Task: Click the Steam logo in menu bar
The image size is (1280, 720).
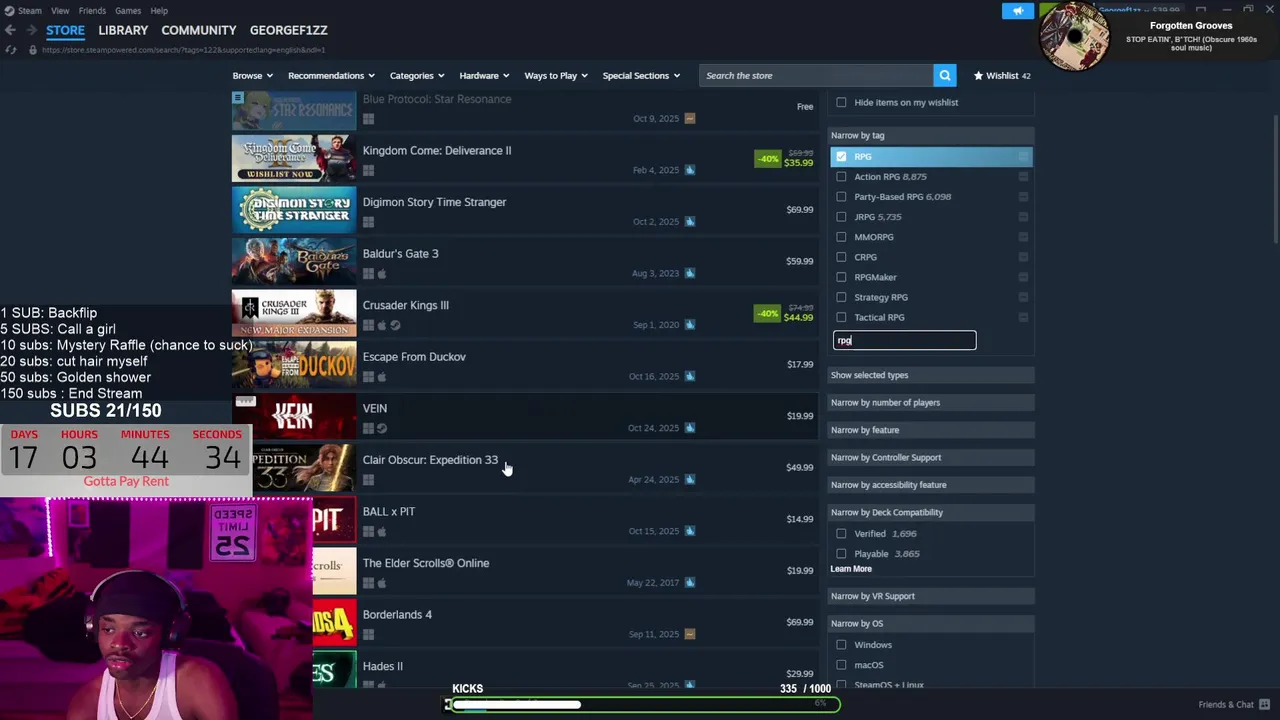Action: point(10,10)
